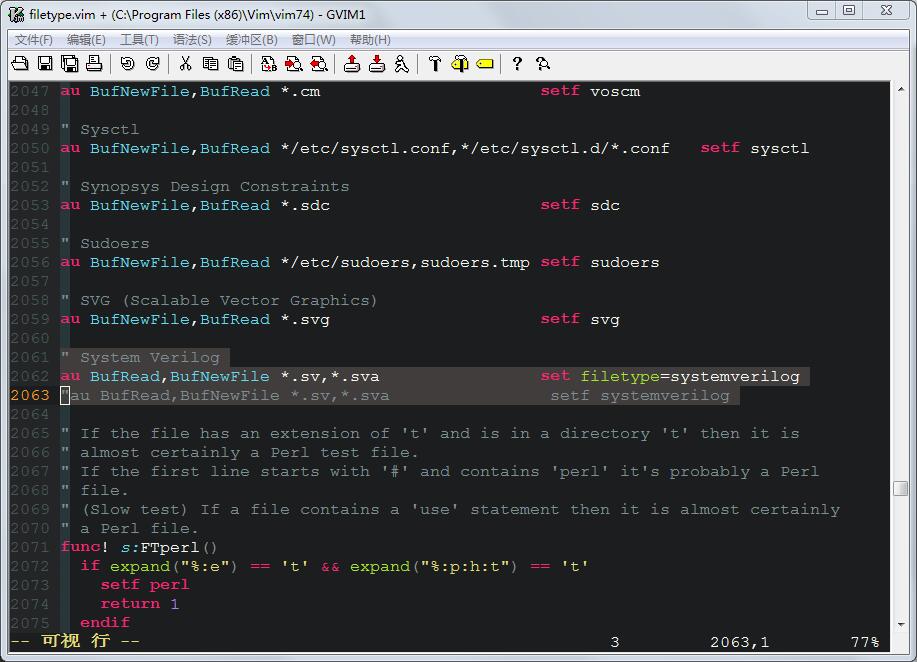Click the Save all files icon
The width and height of the screenshot is (917, 662).
[70, 63]
